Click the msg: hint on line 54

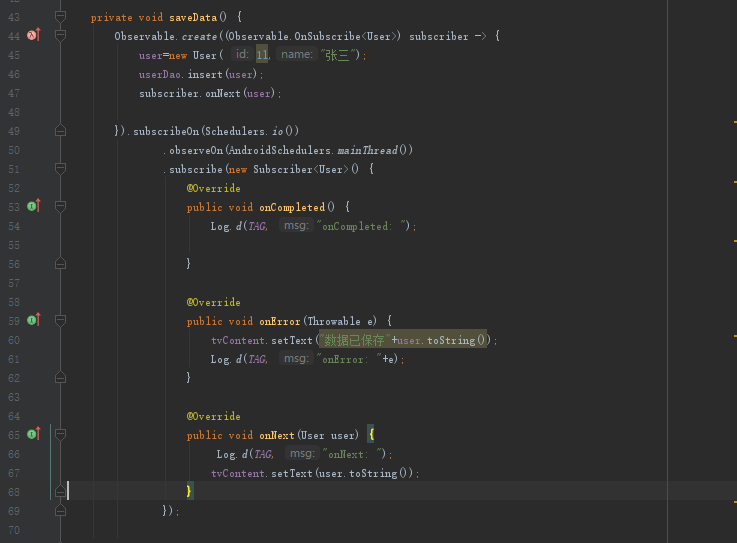[296, 225]
